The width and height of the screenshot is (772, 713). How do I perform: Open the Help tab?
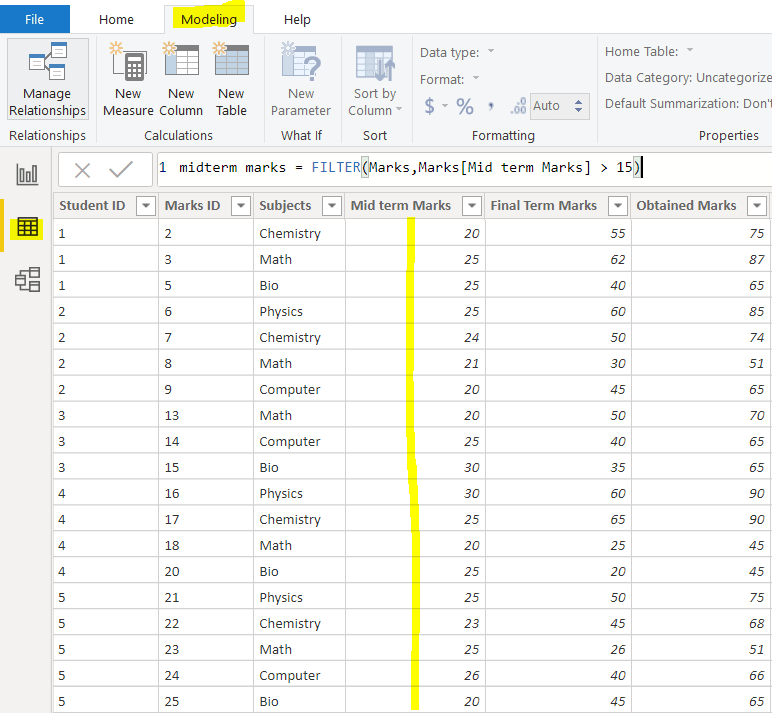297,19
